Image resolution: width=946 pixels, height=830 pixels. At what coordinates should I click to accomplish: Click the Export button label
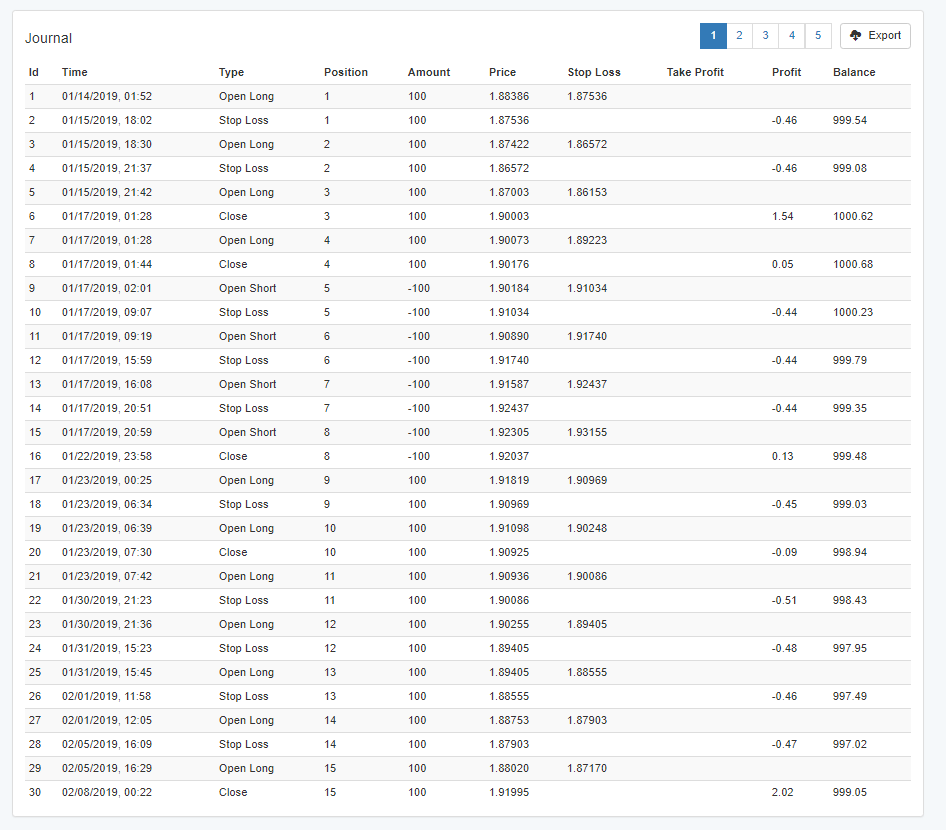tap(884, 36)
